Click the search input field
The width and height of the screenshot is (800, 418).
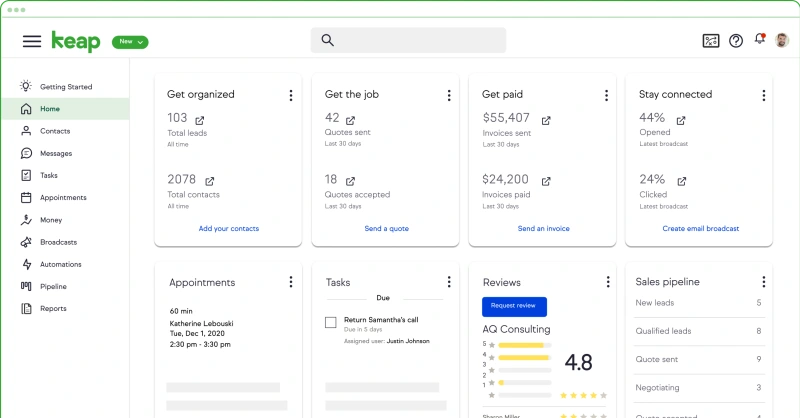click(x=408, y=41)
